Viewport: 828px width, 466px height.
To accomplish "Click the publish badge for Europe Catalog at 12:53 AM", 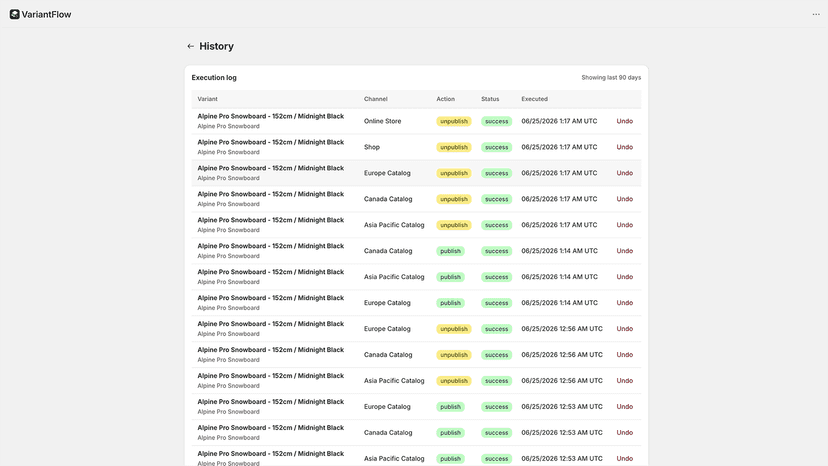I will coord(450,406).
